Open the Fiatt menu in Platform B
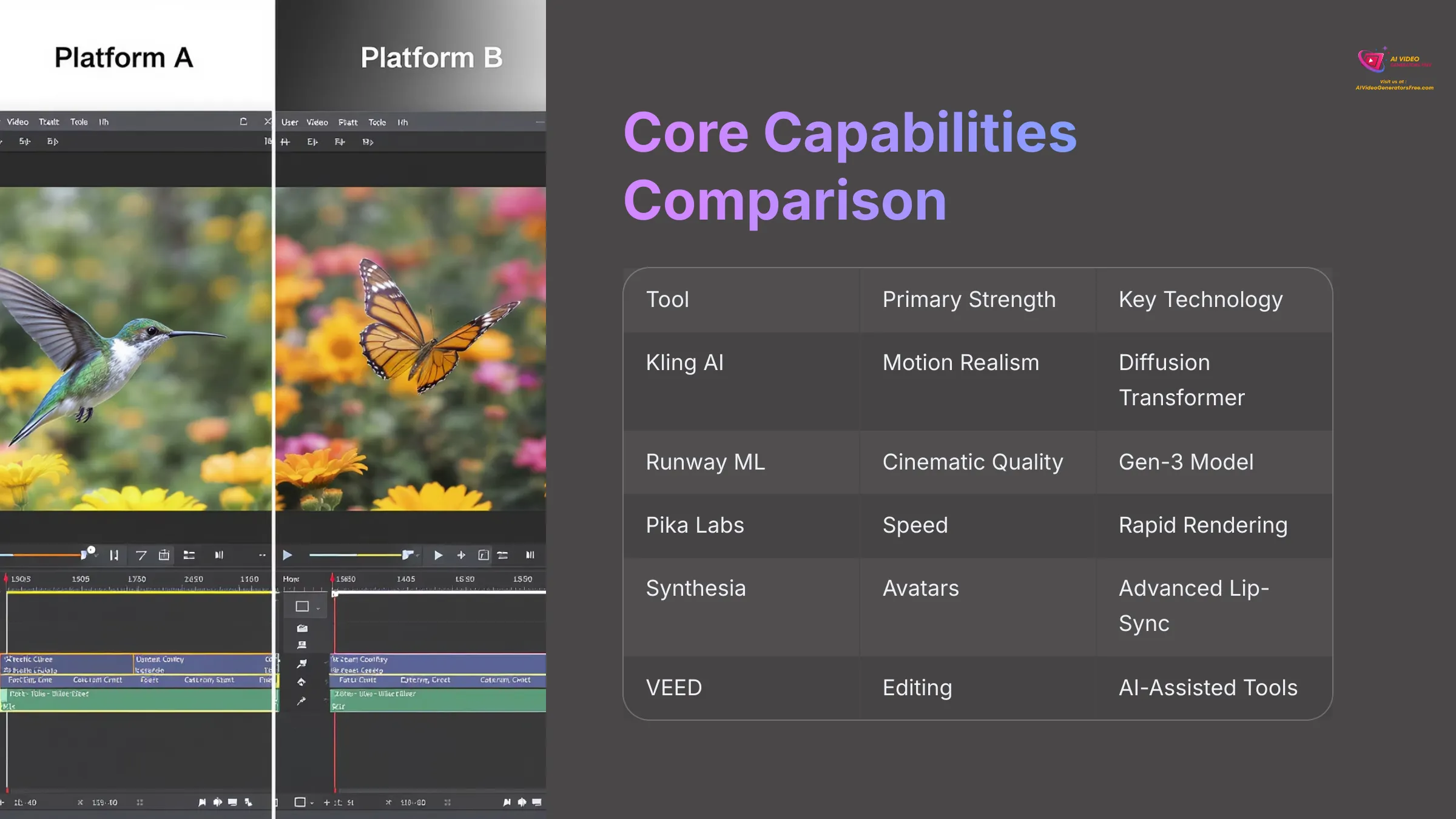The width and height of the screenshot is (1456, 819). tap(348, 123)
